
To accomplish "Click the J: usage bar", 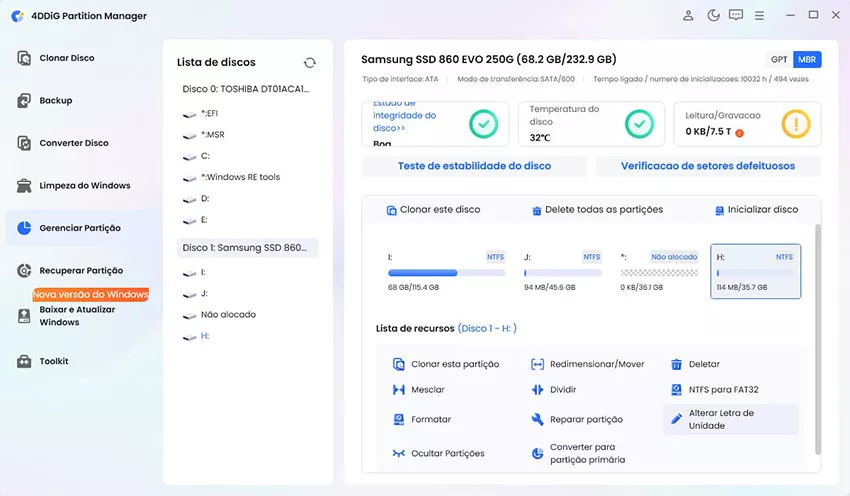I will pos(563,273).
